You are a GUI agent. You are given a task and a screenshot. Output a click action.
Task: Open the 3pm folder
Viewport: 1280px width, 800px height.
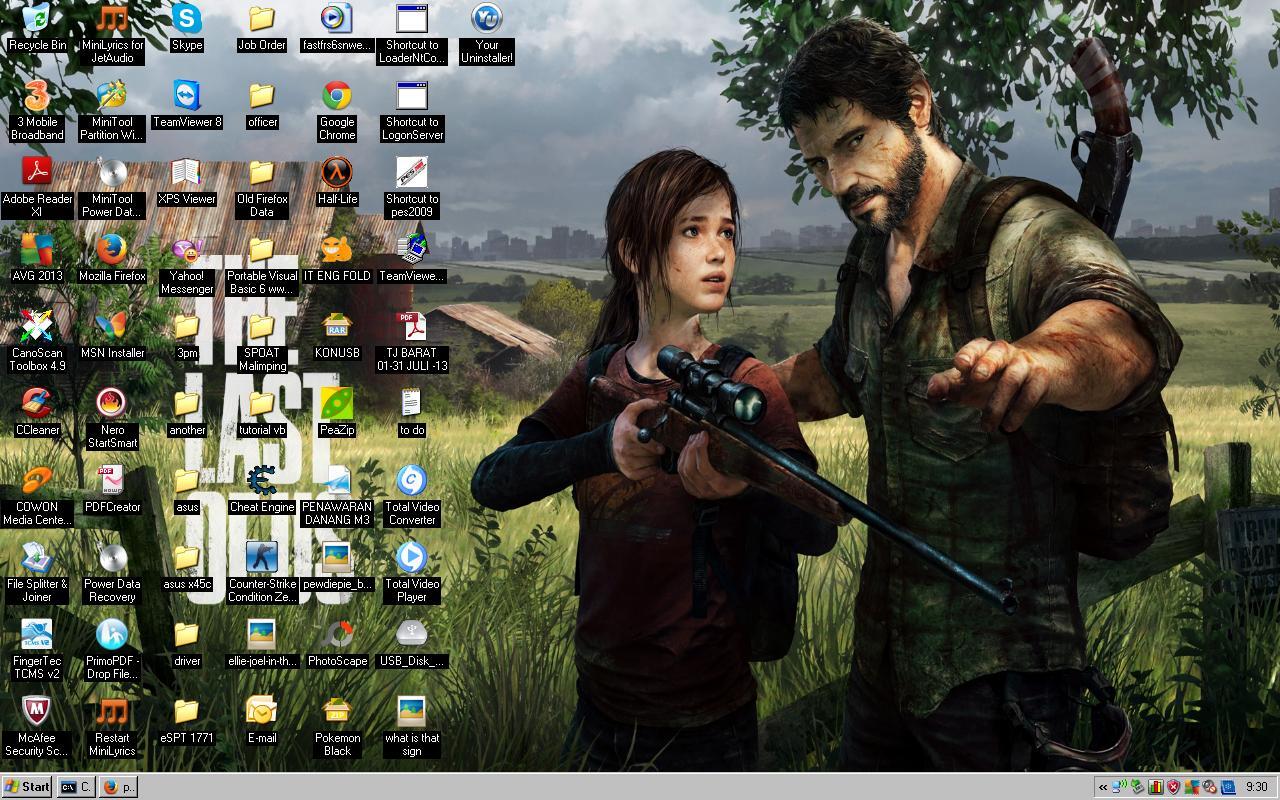coord(187,326)
